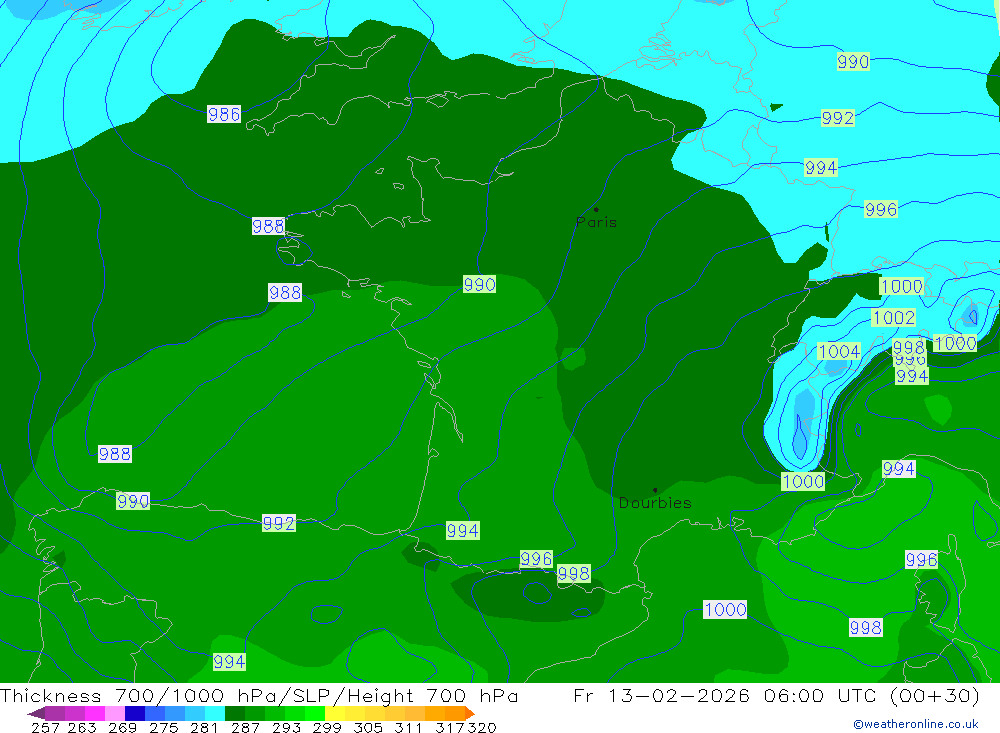Pick the light pink legend swatch
Screen dimensions: 1000x733
point(115,713)
